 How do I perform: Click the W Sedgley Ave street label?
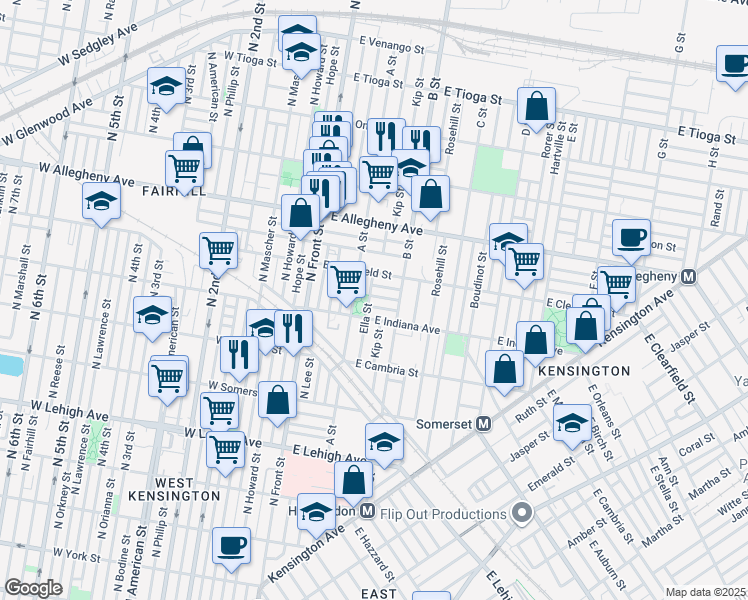97,45
